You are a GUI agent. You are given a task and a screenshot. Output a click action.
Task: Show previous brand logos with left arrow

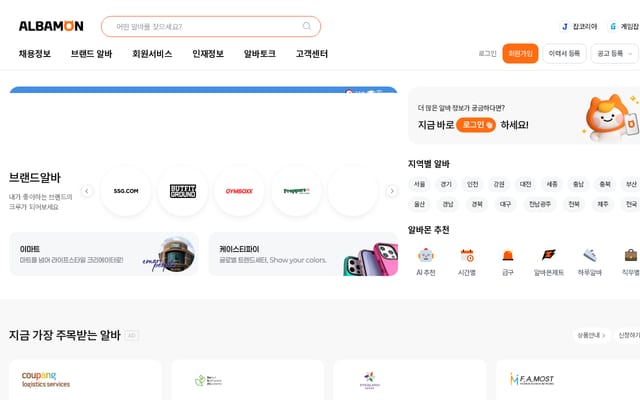click(87, 191)
